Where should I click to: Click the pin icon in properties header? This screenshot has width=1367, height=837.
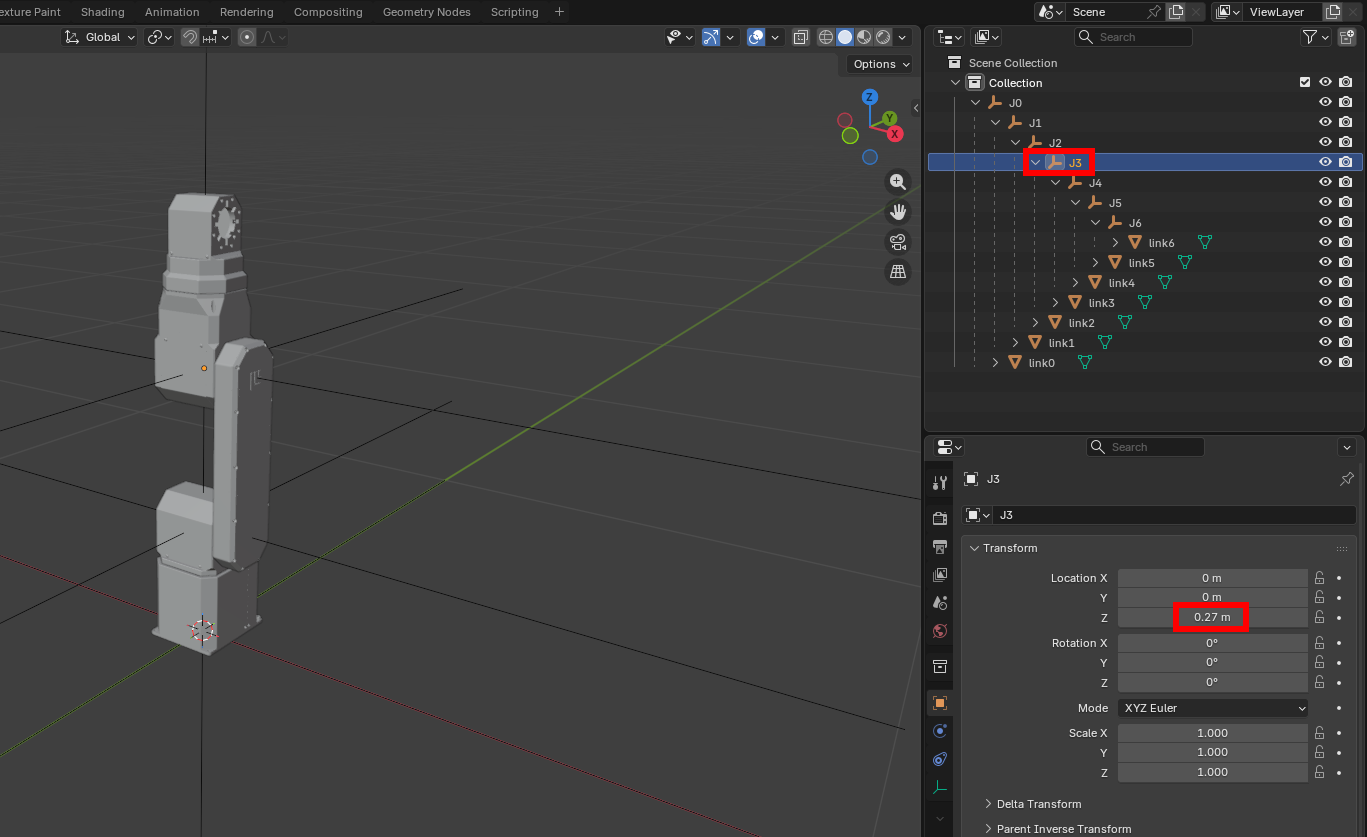pos(1346,479)
